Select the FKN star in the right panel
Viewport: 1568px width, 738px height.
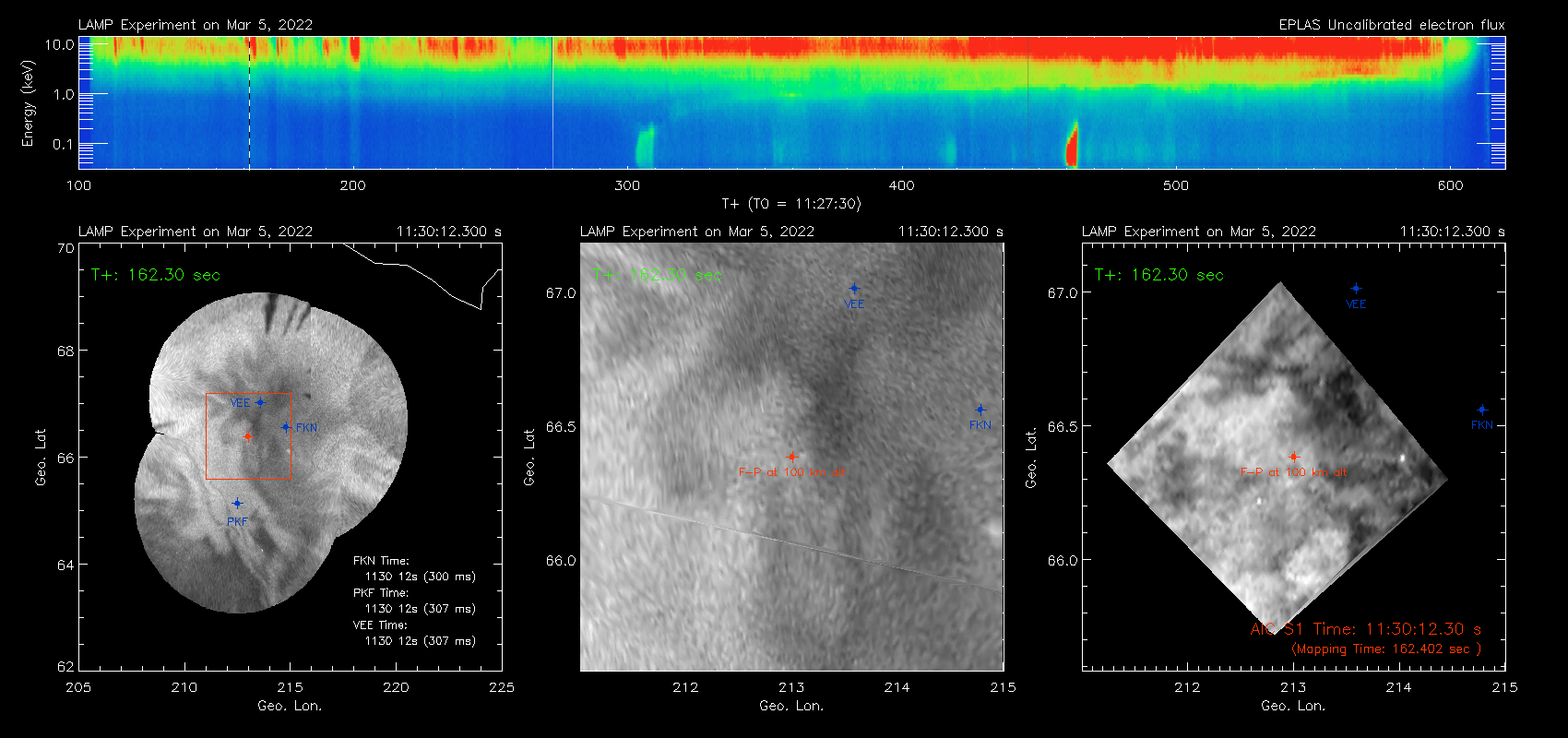[1482, 410]
